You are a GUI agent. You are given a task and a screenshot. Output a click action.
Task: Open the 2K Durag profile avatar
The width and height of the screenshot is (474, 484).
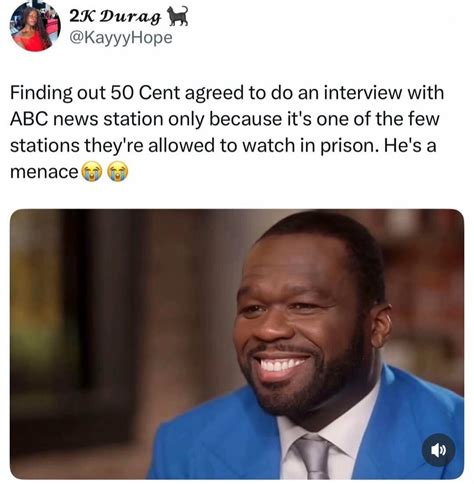point(36,27)
